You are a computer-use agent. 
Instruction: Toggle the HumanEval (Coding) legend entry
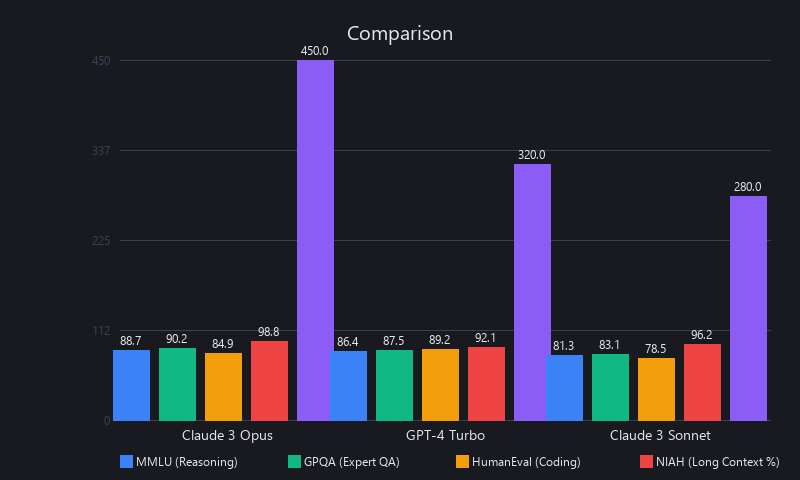click(518, 462)
